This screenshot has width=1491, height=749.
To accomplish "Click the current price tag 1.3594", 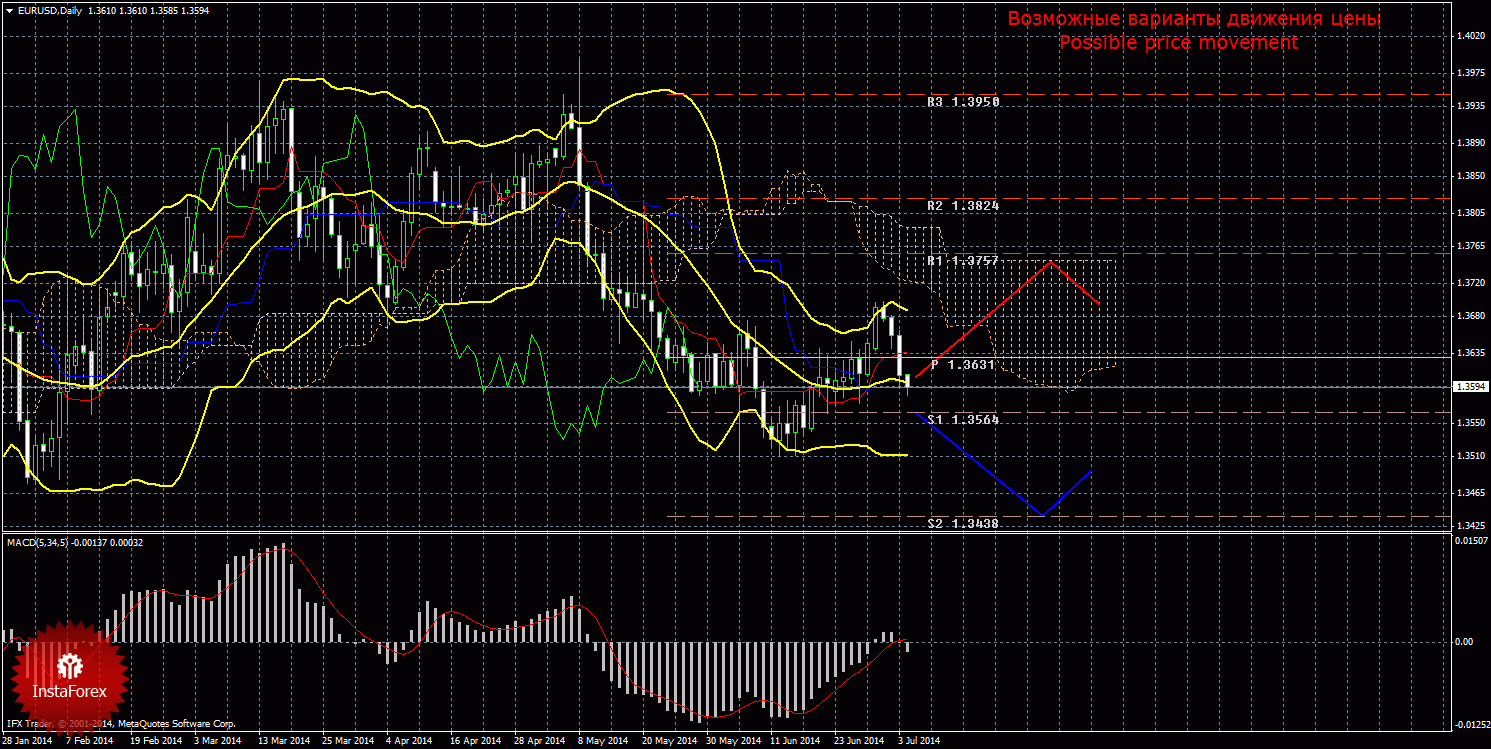I will click(x=1469, y=386).
